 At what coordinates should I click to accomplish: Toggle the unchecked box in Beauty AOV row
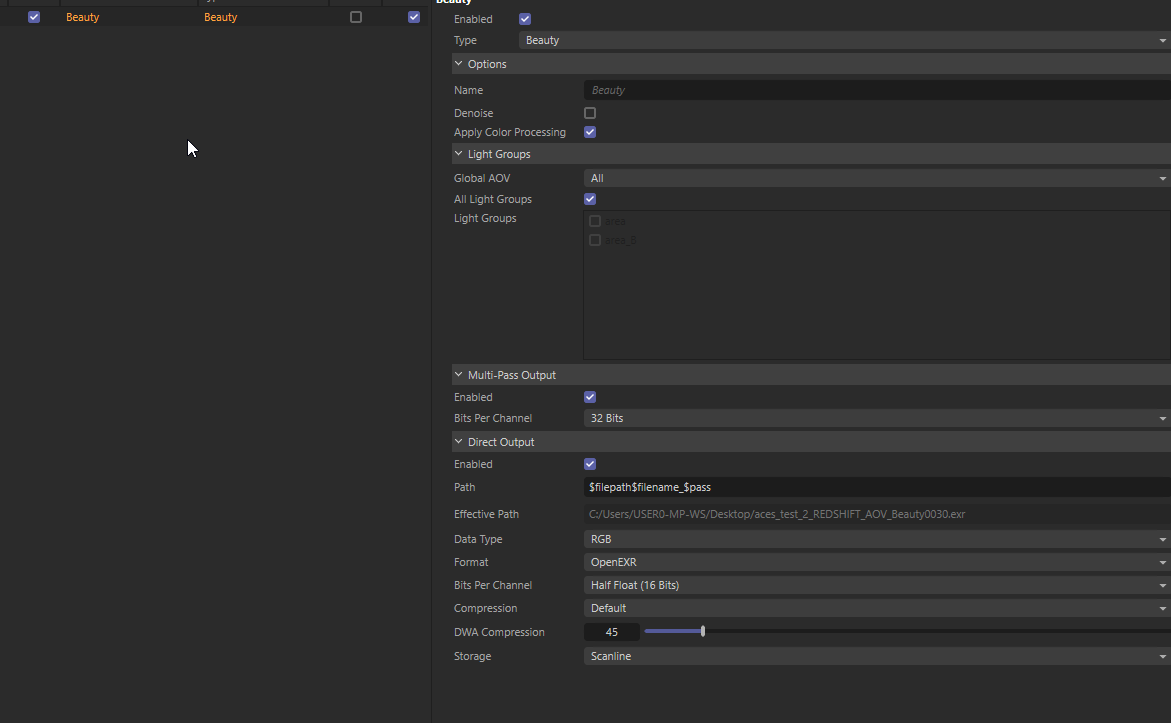coord(355,17)
